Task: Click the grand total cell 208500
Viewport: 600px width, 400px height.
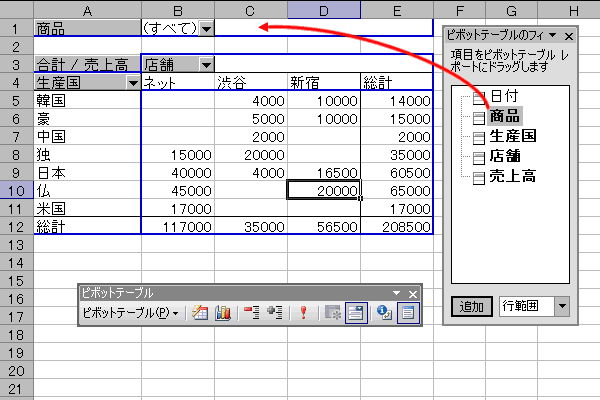Action: tap(397, 226)
